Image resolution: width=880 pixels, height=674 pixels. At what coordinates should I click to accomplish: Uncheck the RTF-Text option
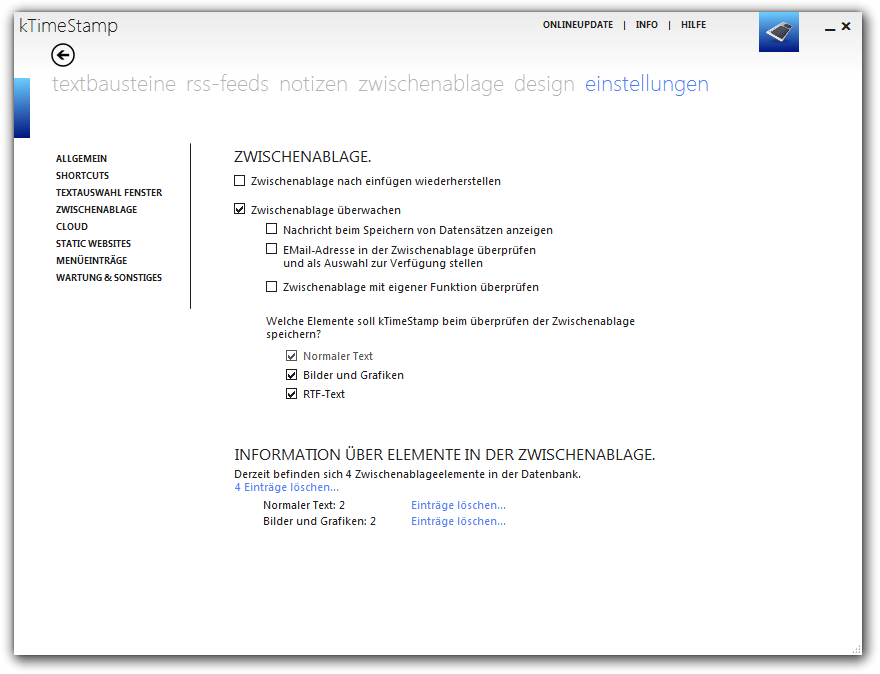291,394
